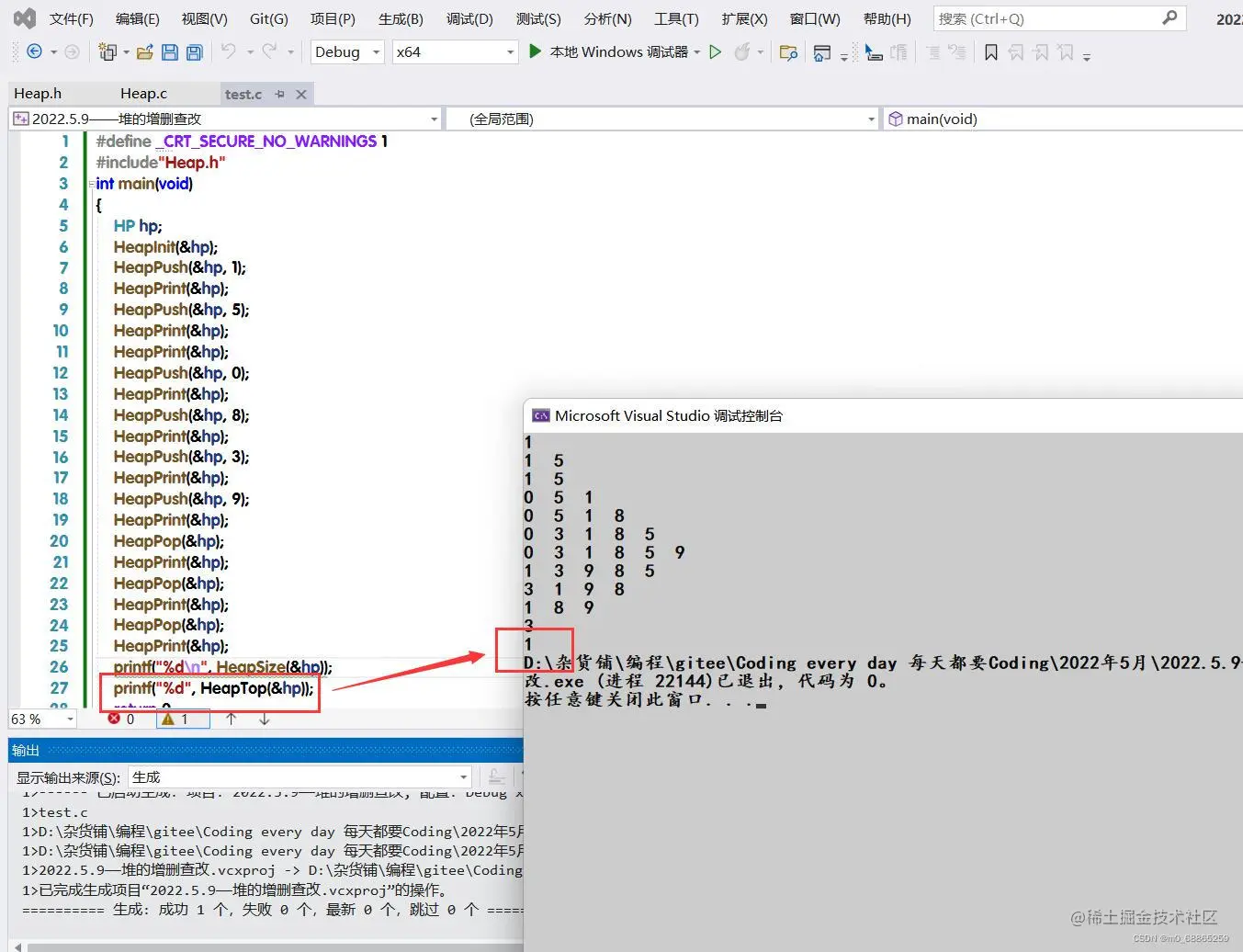
Task: Open the x64 platform dropdown
Action: tap(456, 52)
